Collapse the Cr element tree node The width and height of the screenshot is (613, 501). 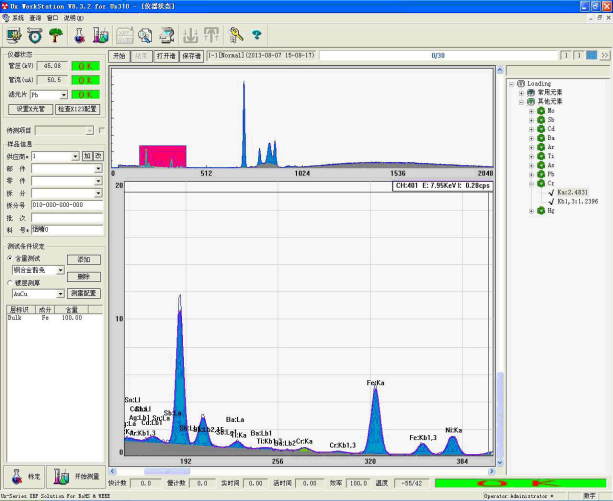[x=532, y=184]
